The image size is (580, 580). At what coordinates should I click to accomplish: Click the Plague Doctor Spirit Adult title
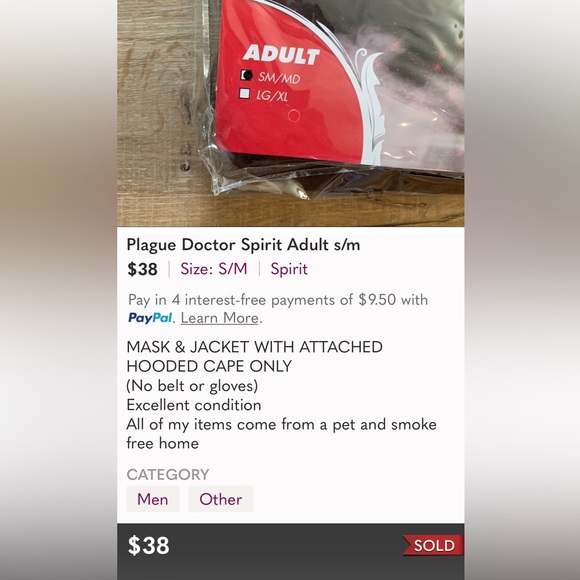[243, 245]
